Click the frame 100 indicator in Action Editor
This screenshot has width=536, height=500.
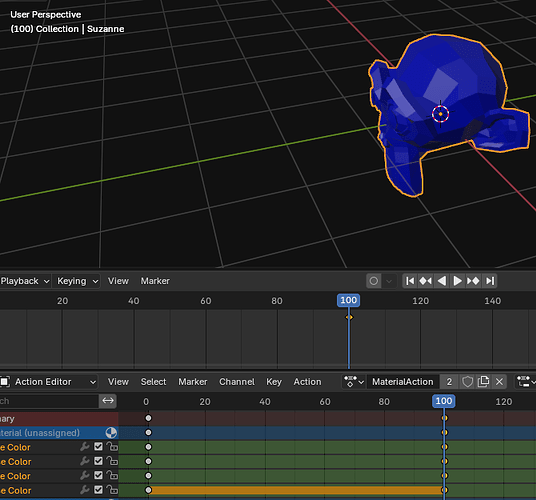pos(444,401)
